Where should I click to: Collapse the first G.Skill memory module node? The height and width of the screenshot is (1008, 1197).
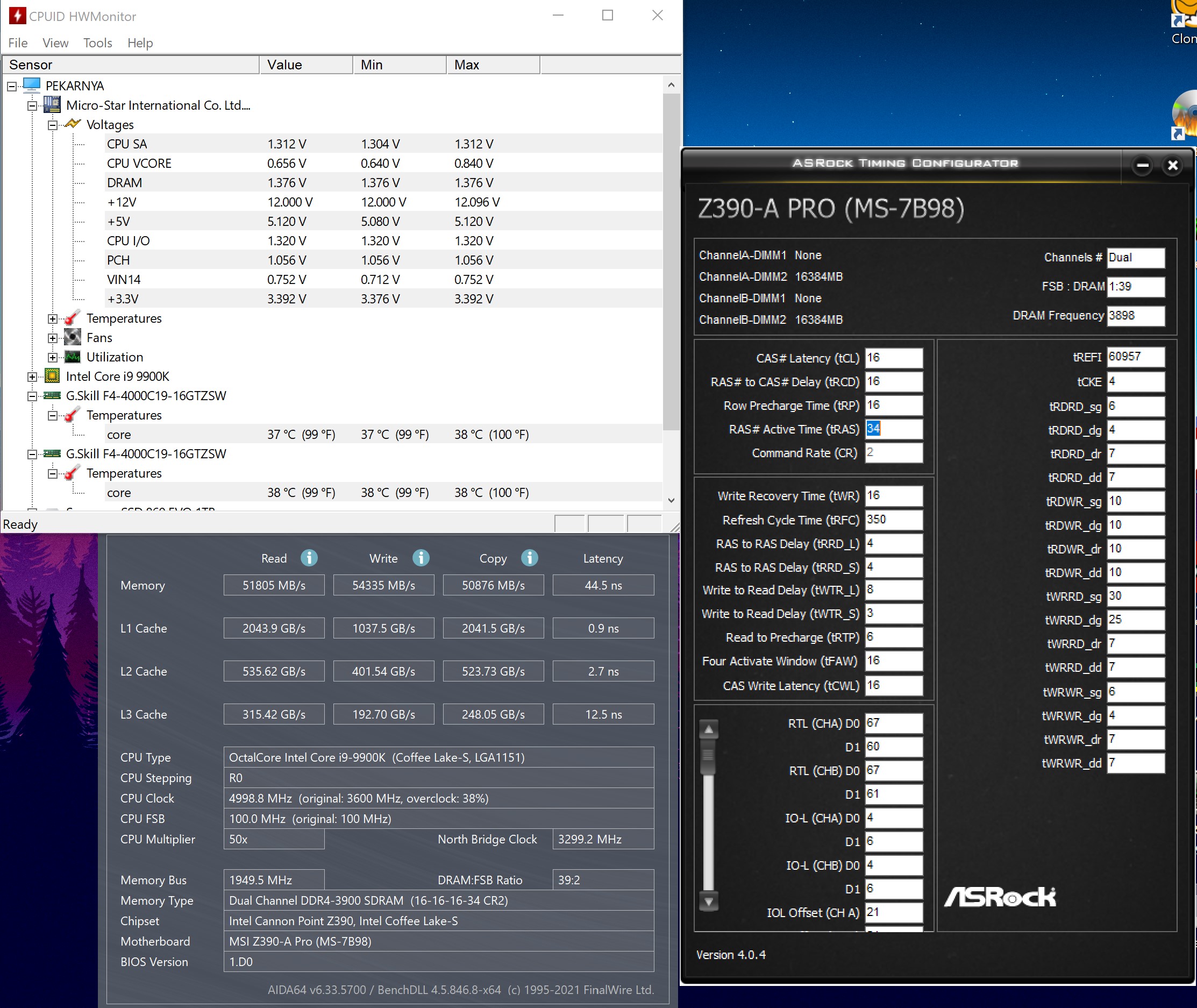pos(32,396)
